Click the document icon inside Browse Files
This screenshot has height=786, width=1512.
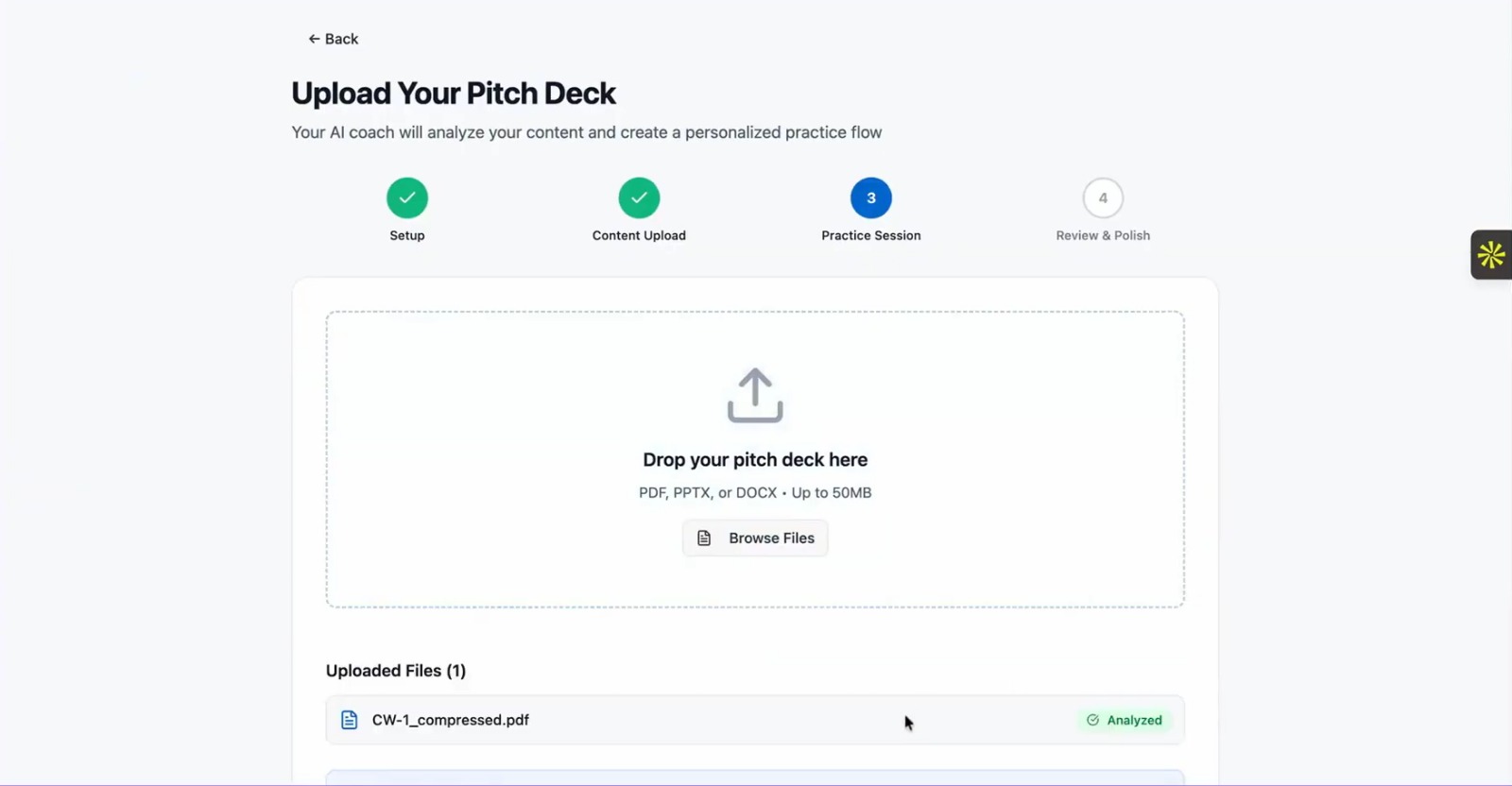point(704,538)
